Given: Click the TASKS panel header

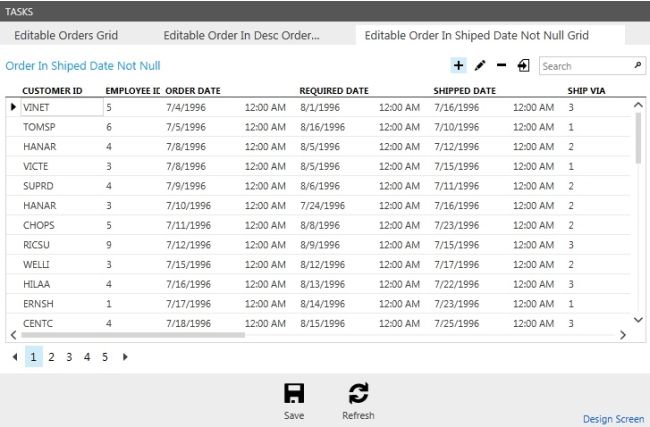Looking at the screenshot, I should [325, 11].
